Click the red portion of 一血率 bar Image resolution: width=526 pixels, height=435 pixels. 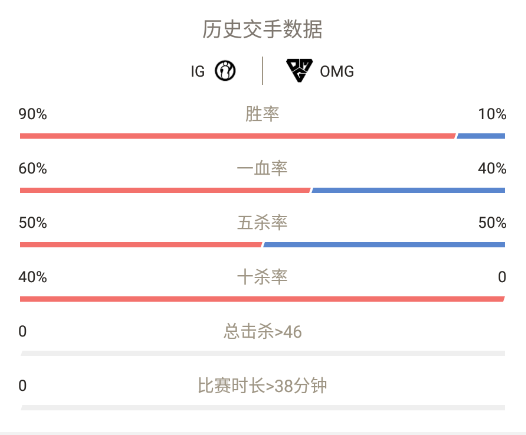pyautogui.click(x=165, y=191)
